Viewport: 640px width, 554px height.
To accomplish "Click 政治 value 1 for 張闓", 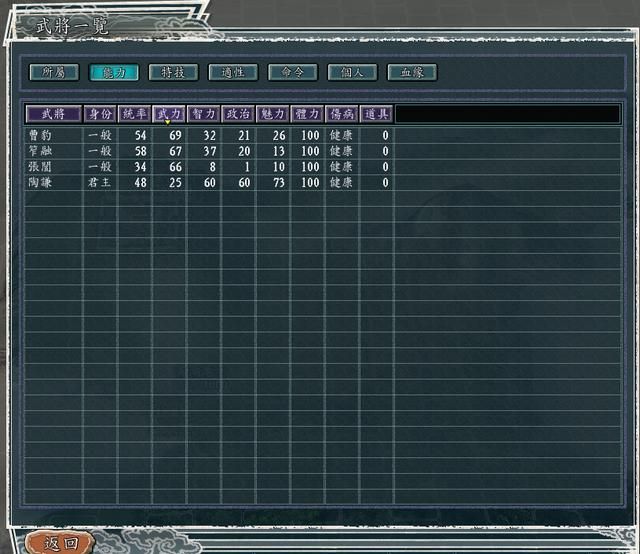I will 247,167.
